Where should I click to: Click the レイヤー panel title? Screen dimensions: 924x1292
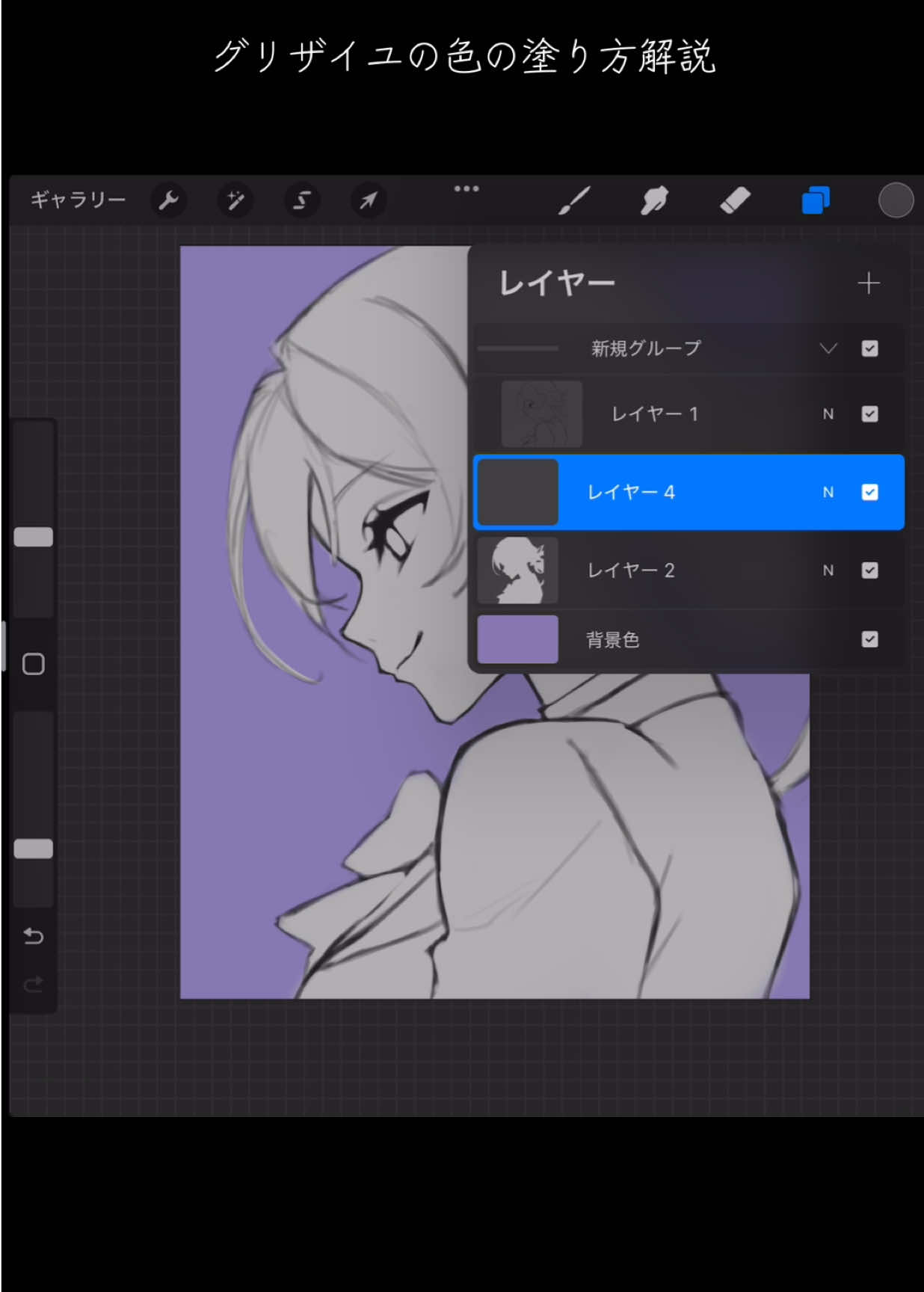(x=556, y=283)
